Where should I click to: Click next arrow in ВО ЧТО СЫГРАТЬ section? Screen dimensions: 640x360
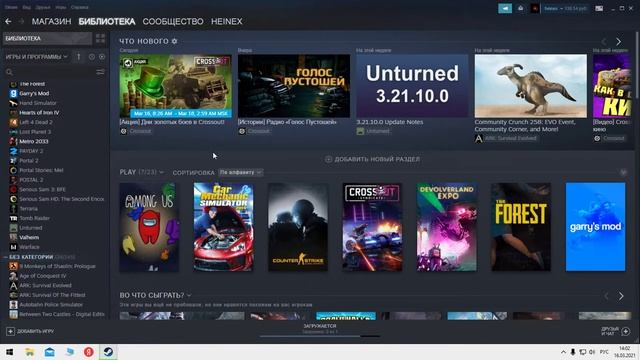621,296
